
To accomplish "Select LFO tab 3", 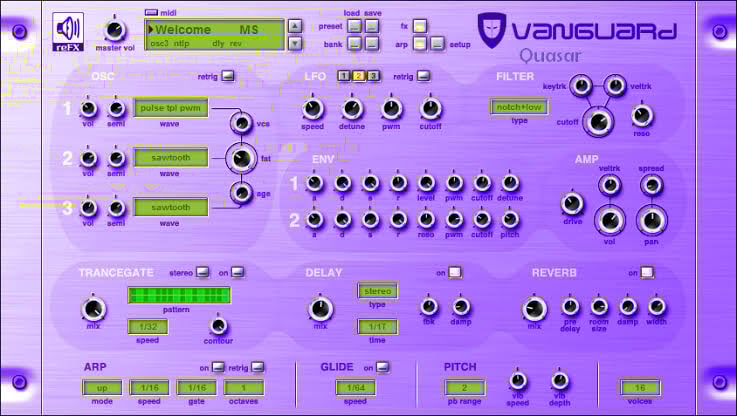I will tap(373, 76).
